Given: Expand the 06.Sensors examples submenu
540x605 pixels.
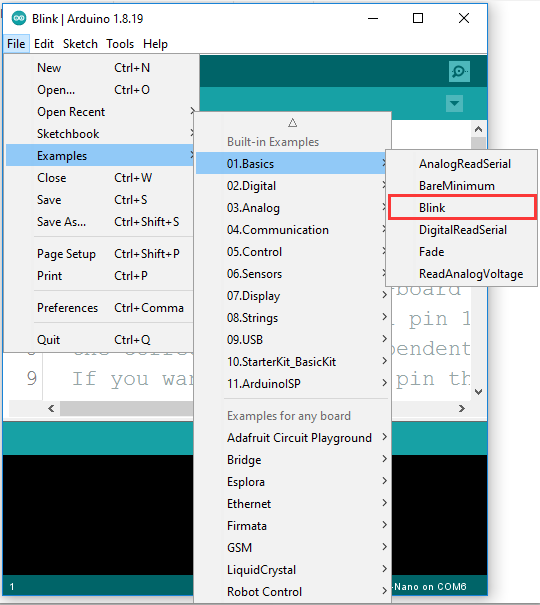Looking at the screenshot, I should pyautogui.click(x=292, y=274).
